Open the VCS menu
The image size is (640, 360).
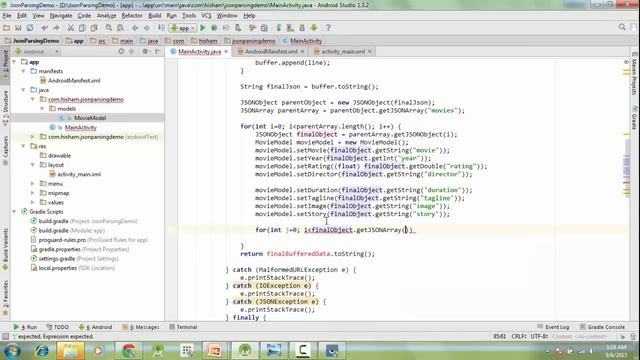pyautogui.click(x=206, y=16)
